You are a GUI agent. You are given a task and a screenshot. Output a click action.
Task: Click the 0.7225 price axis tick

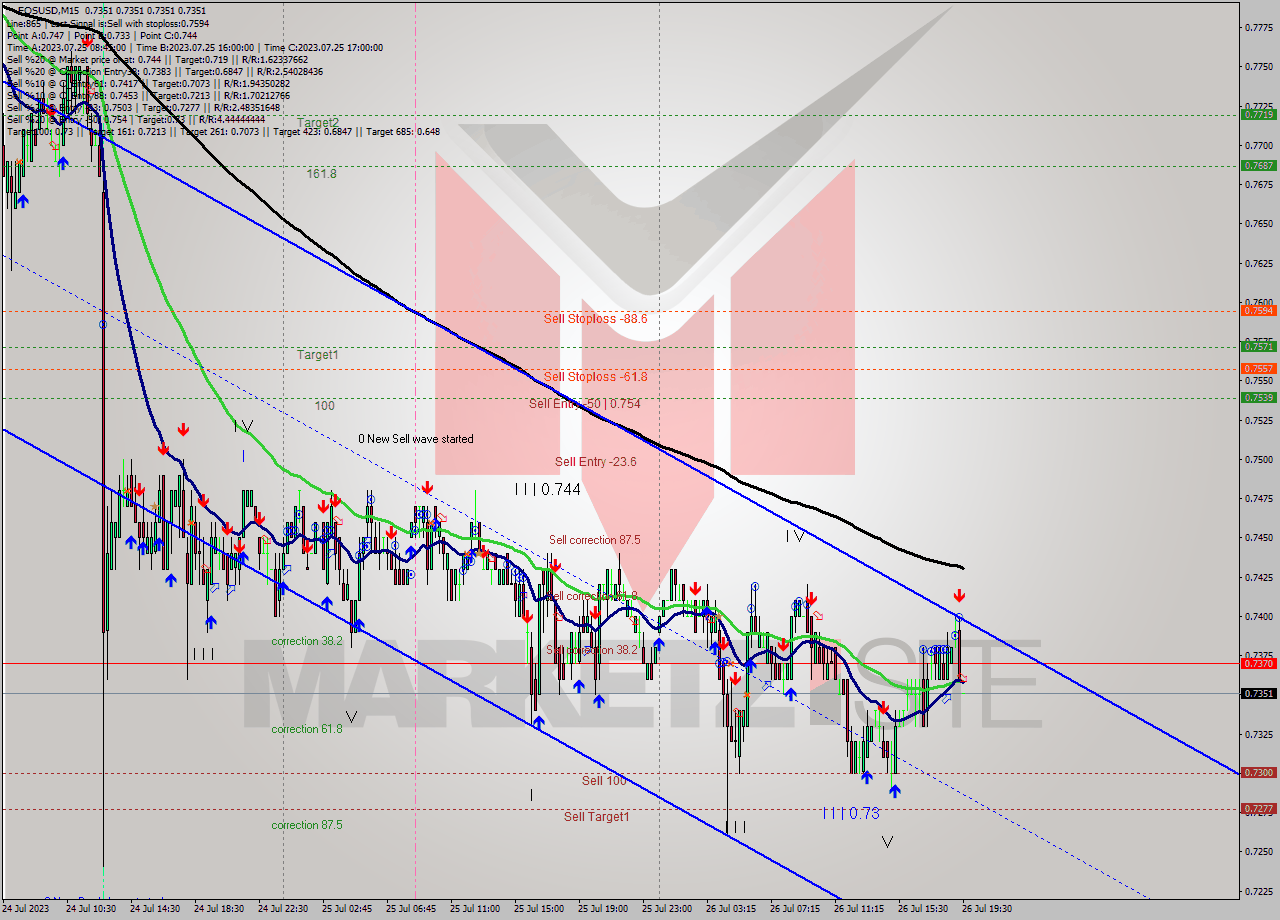pyautogui.click(x=1258, y=891)
